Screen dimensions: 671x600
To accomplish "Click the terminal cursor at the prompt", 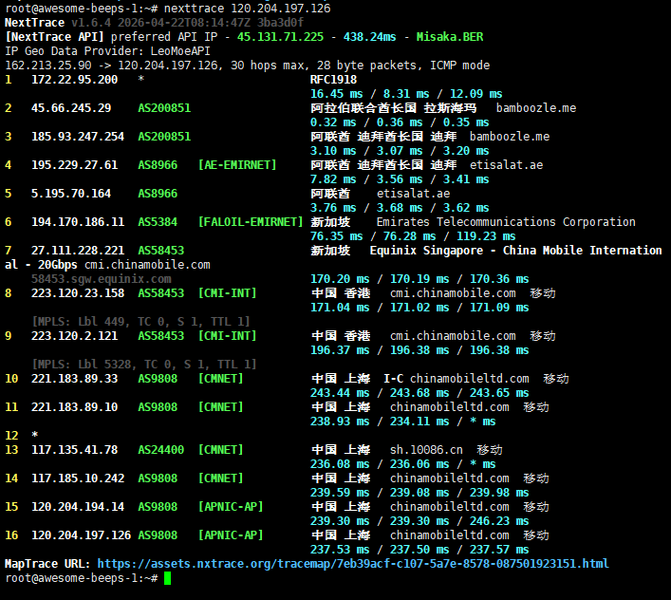I will click(x=167, y=578).
